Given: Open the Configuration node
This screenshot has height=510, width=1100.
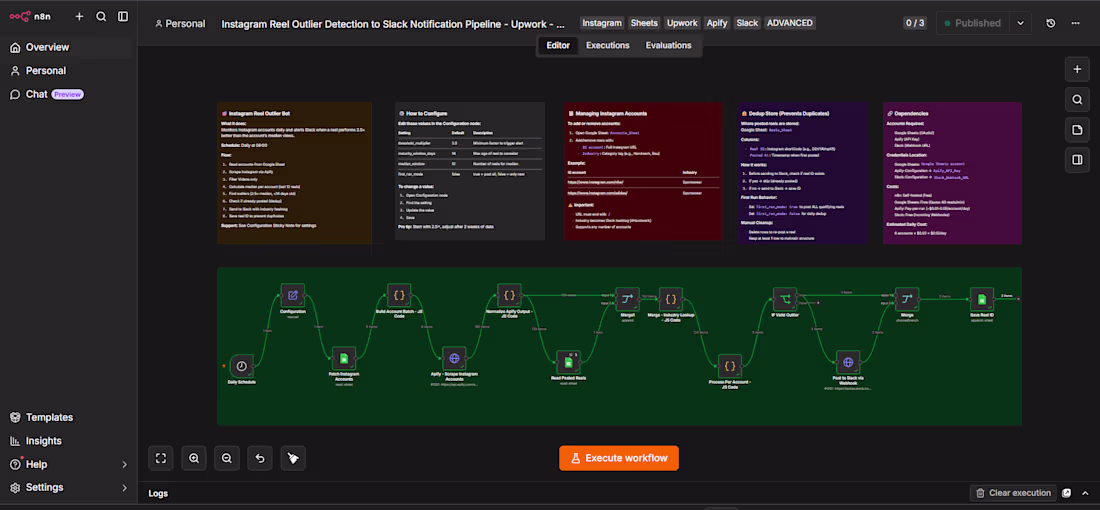Looking at the screenshot, I should 293,295.
